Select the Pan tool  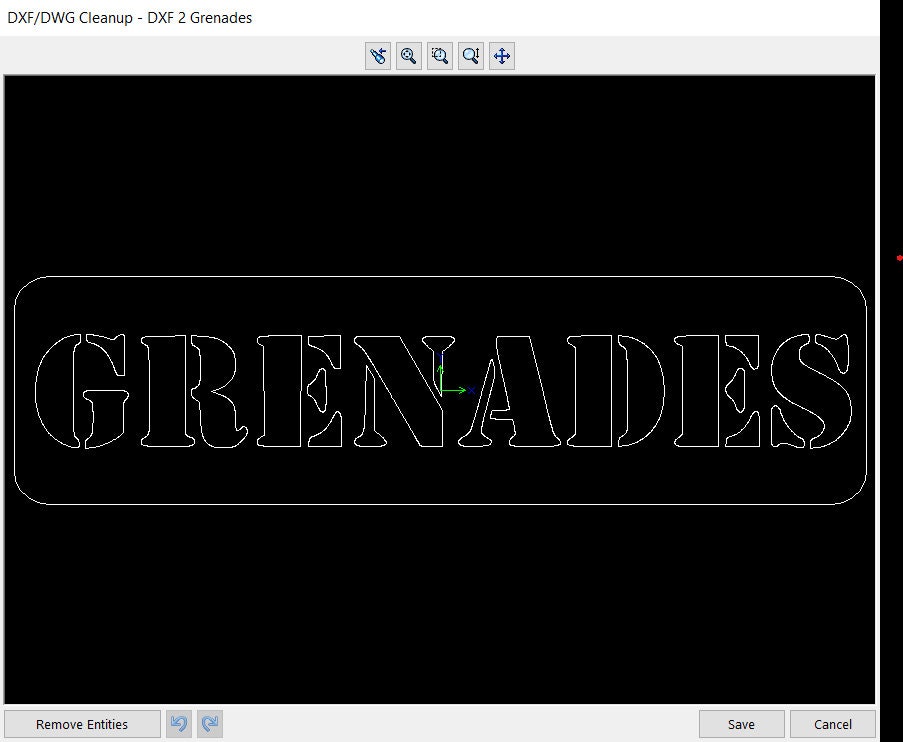pyautogui.click(x=501, y=56)
